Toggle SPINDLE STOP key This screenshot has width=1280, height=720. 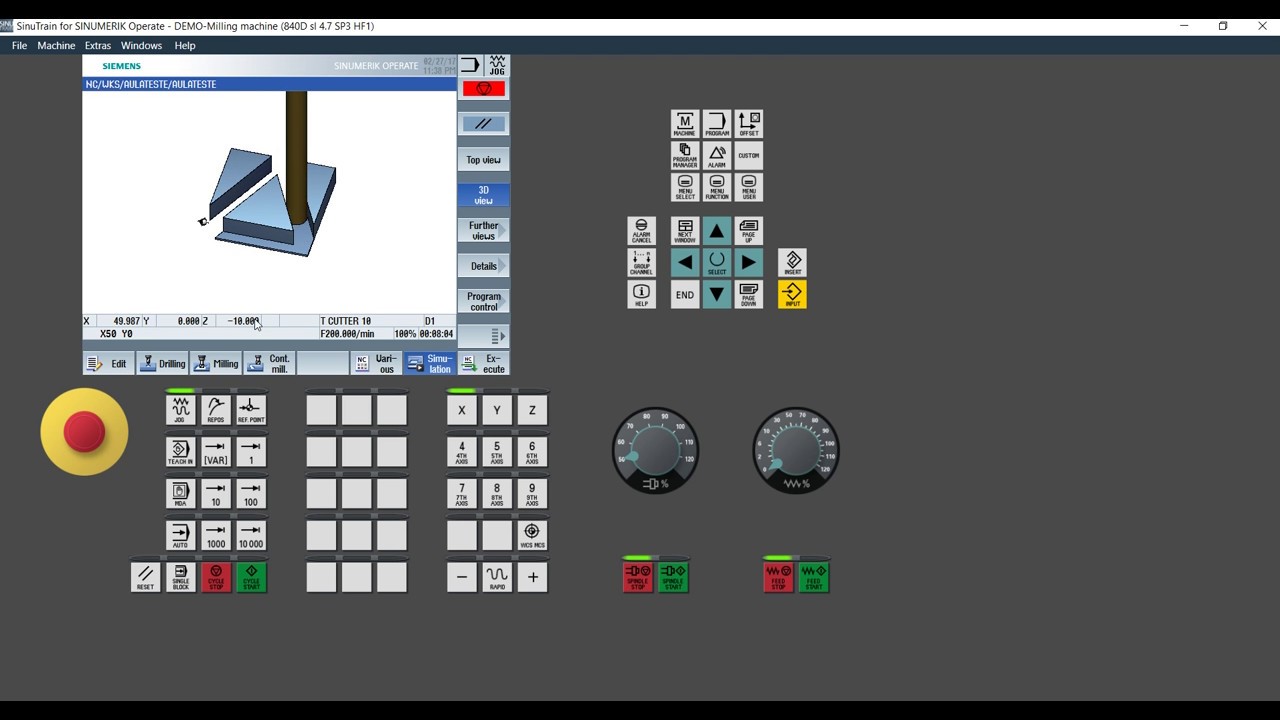(x=638, y=577)
